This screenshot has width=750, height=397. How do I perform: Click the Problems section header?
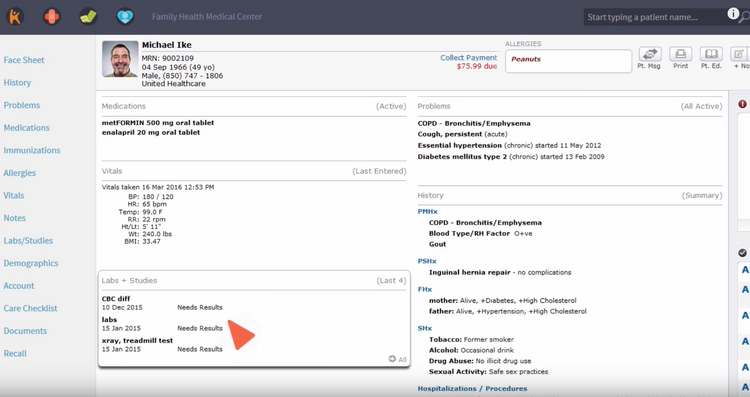434,106
